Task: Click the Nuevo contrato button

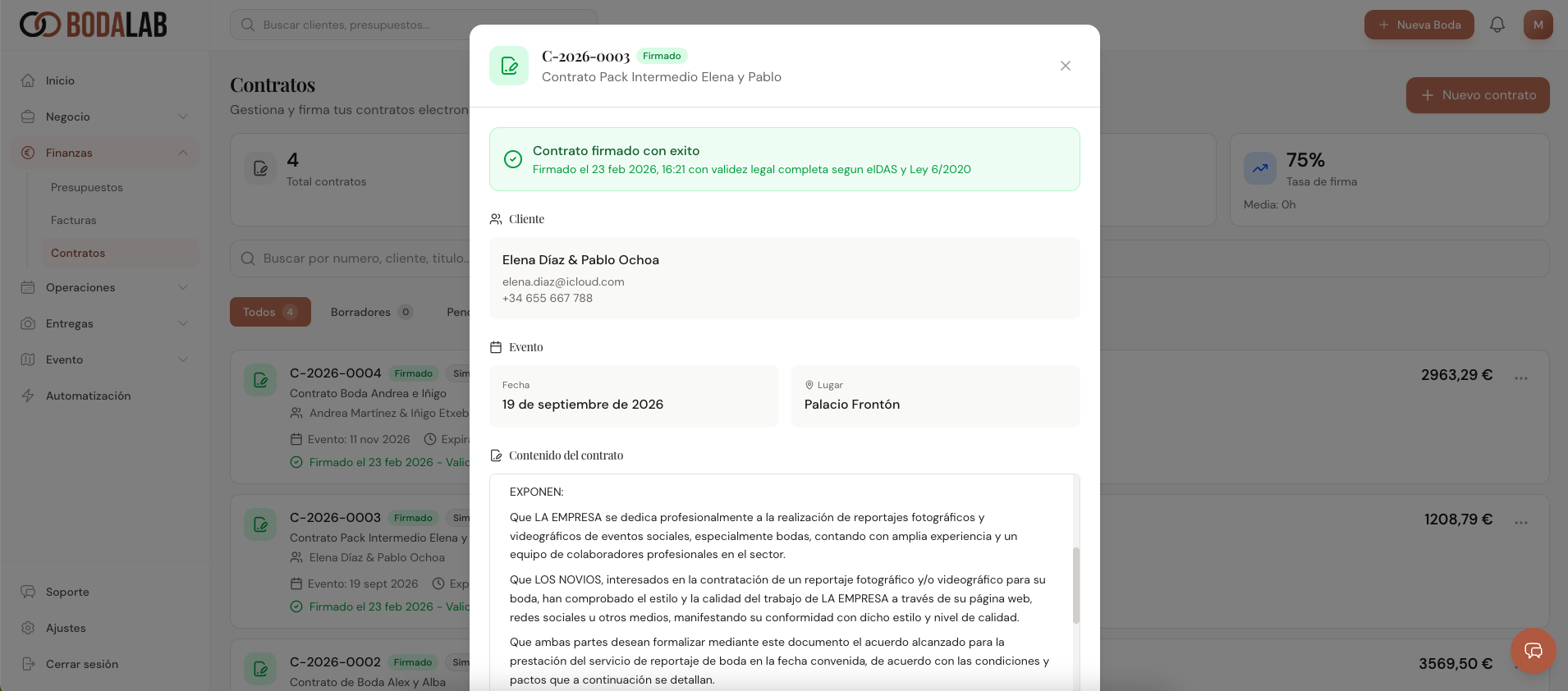Action: tap(1477, 95)
